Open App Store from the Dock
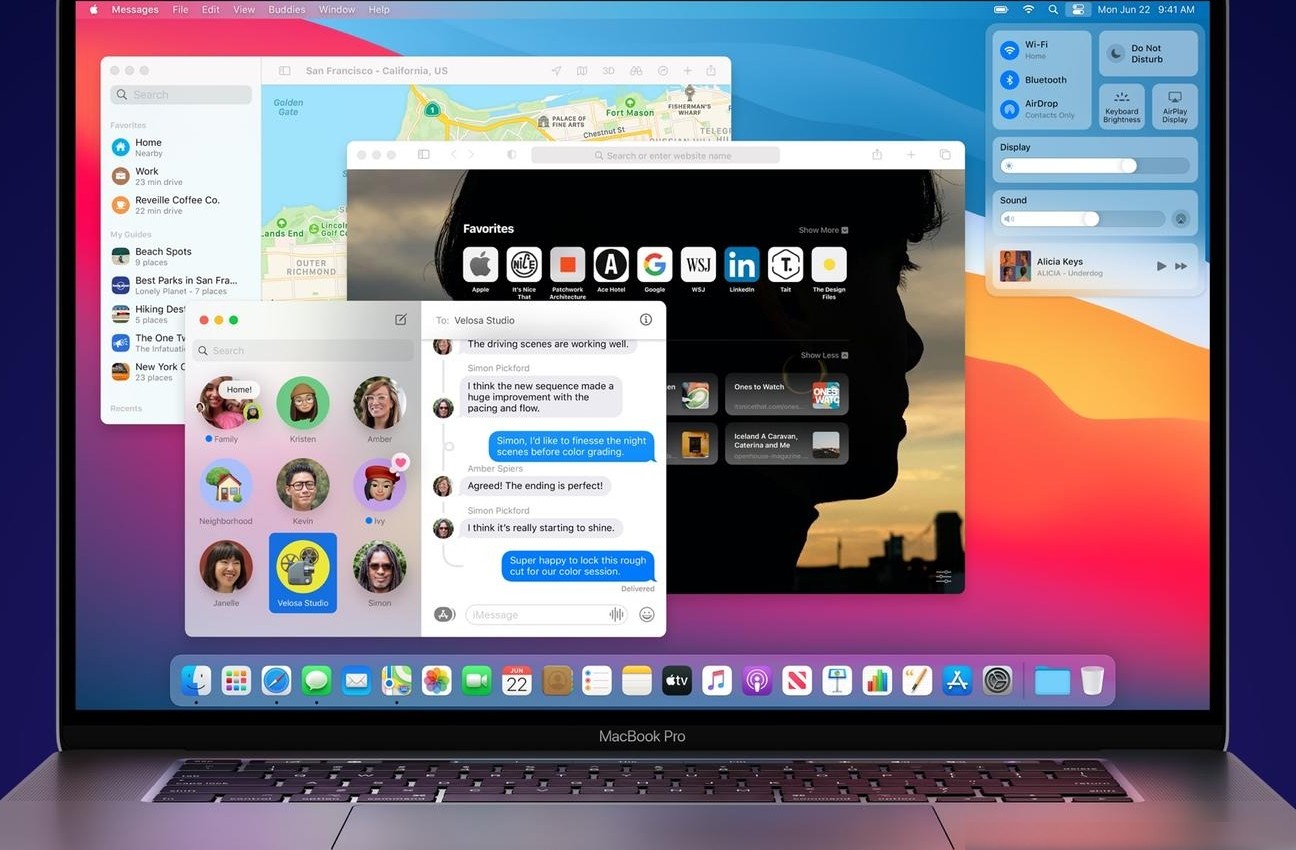The width and height of the screenshot is (1296, 850). point(957,681)
